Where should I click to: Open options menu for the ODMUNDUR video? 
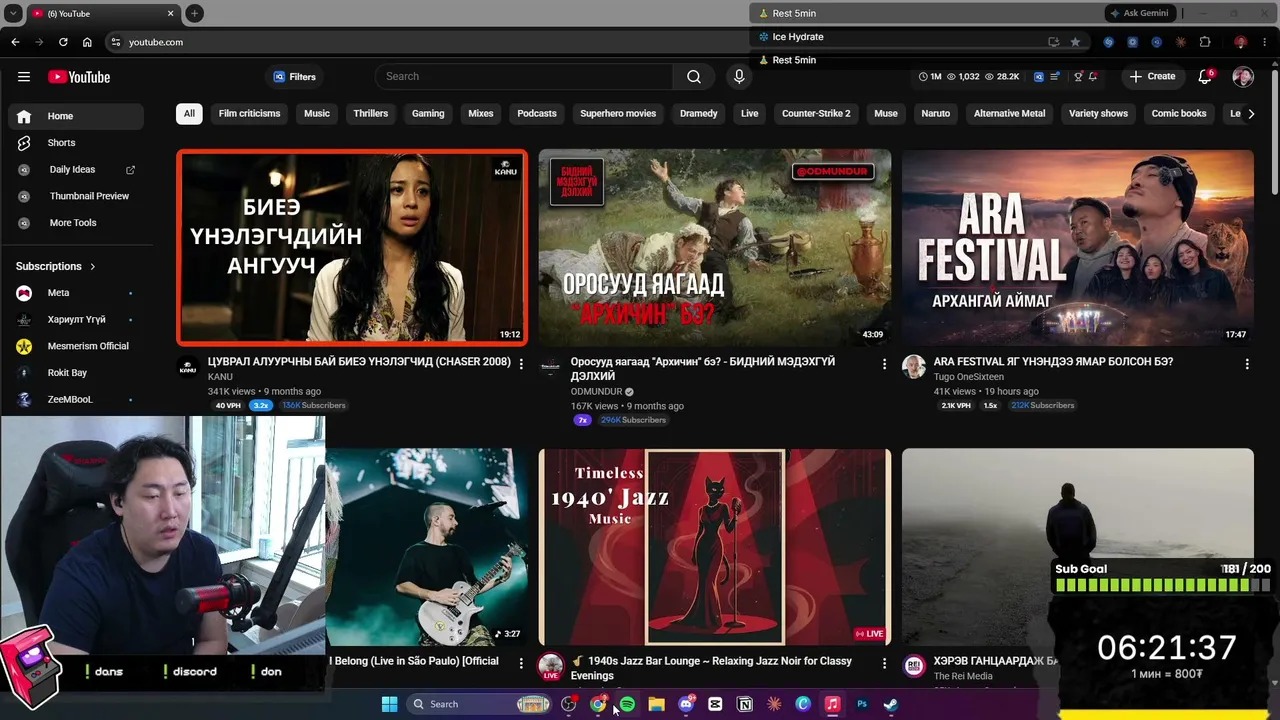tap(884, 364)
